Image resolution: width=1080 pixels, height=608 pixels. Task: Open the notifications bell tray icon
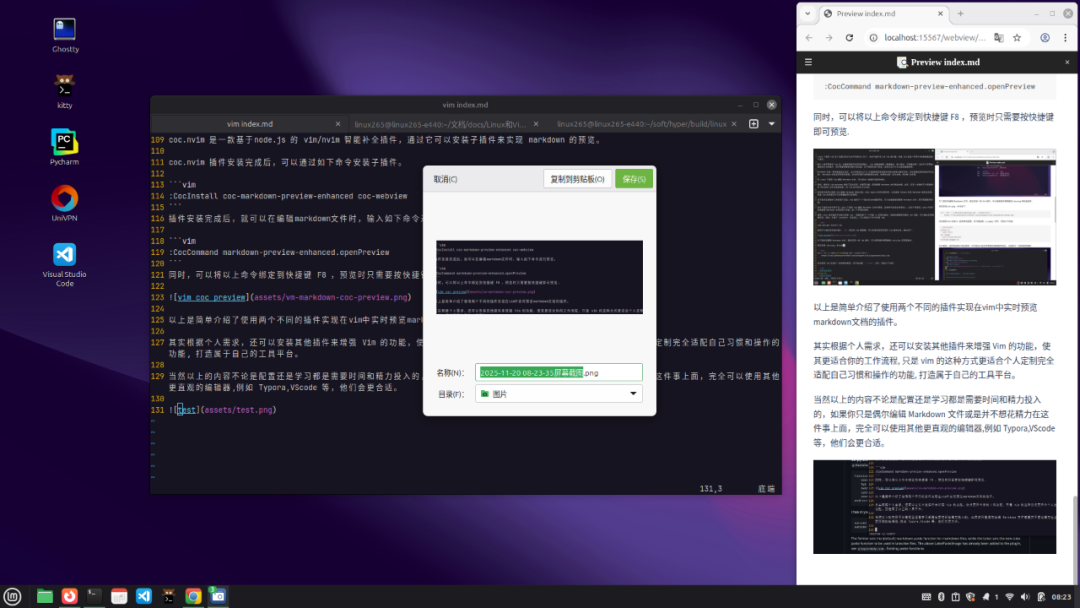(986, 597)
